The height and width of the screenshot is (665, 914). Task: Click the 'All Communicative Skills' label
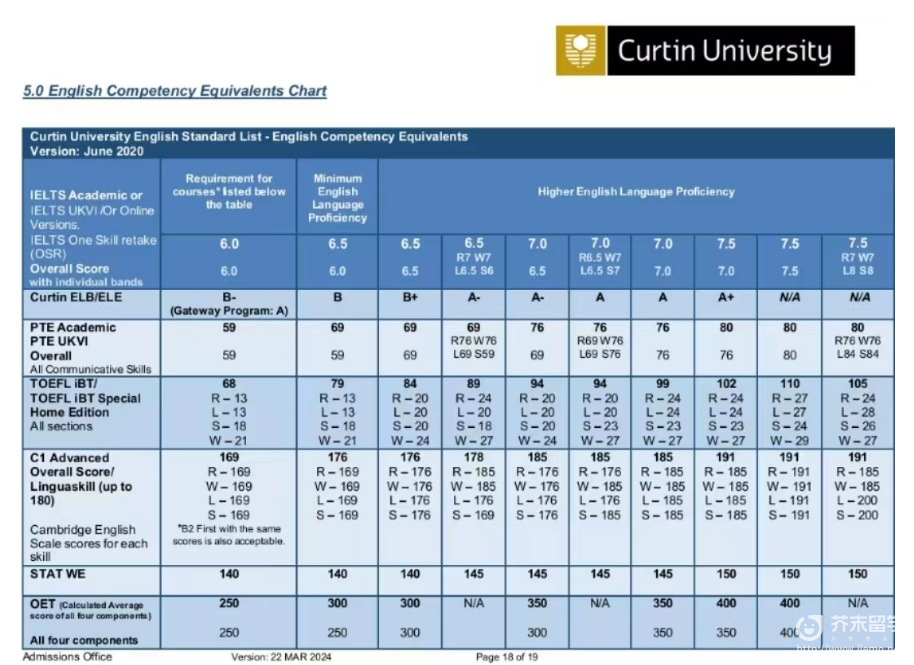[x=90, y=369]
